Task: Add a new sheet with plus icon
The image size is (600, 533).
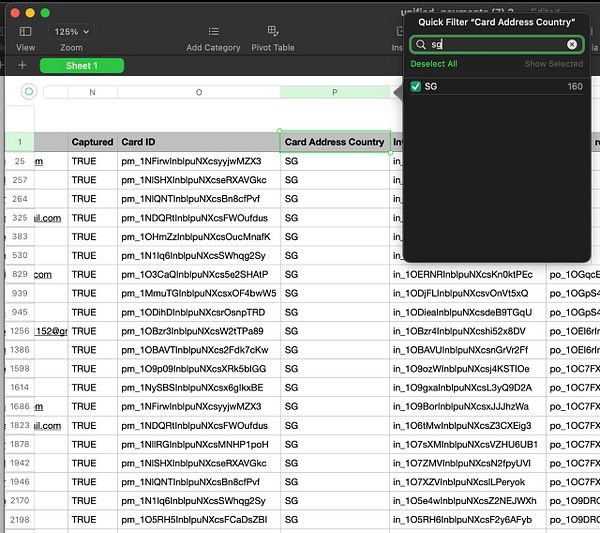Action: click(x=22, y=66)
